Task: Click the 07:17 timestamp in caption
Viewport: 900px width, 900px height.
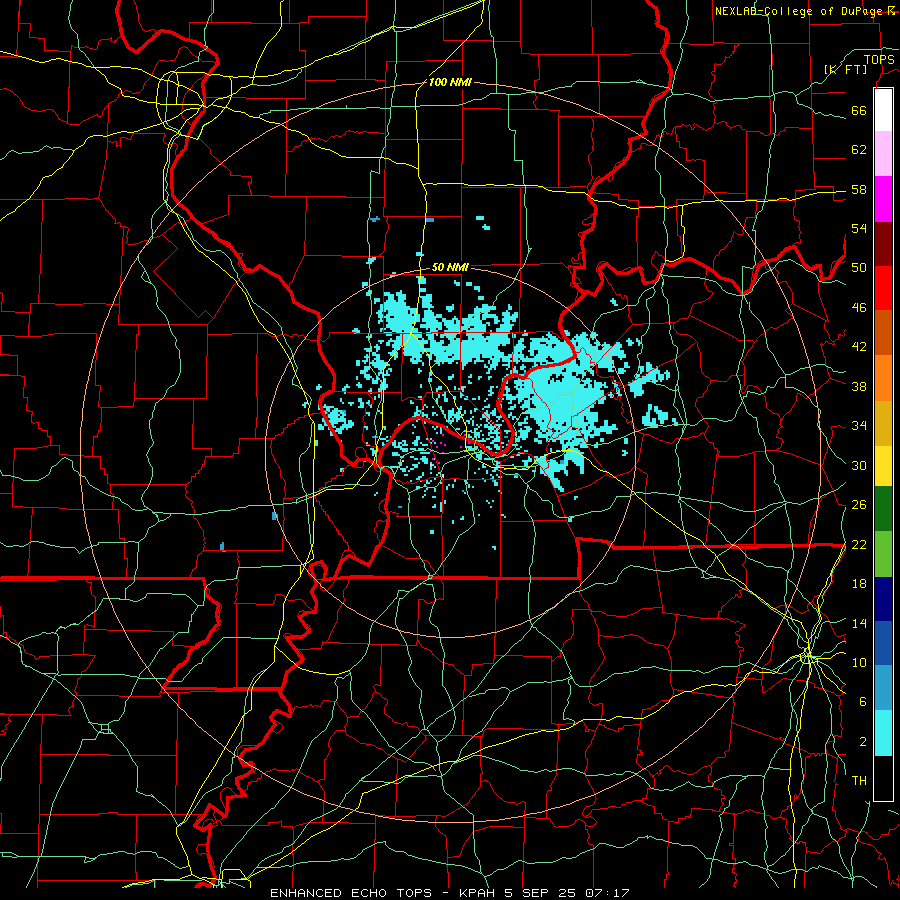Action: 607,893
